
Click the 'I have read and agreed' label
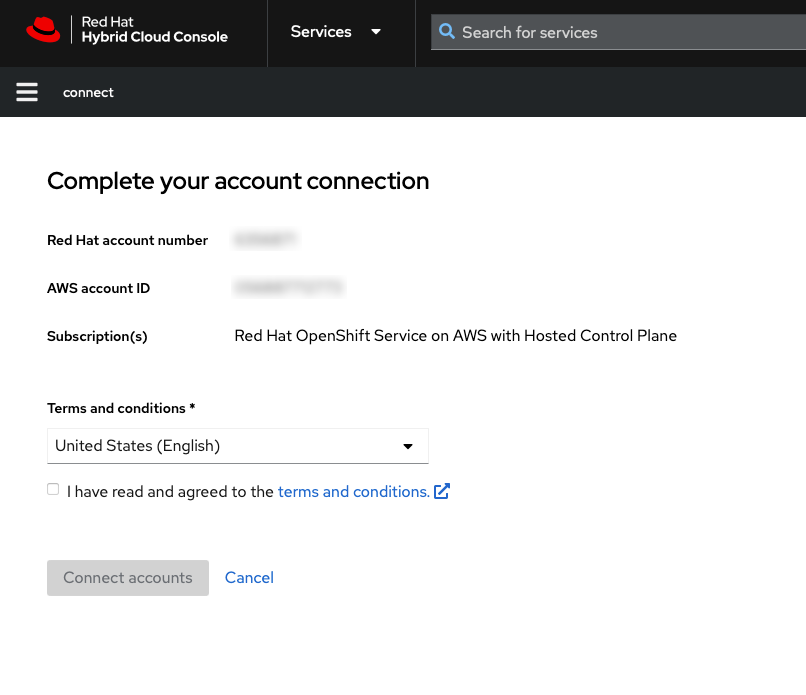[x=170, y=492]
